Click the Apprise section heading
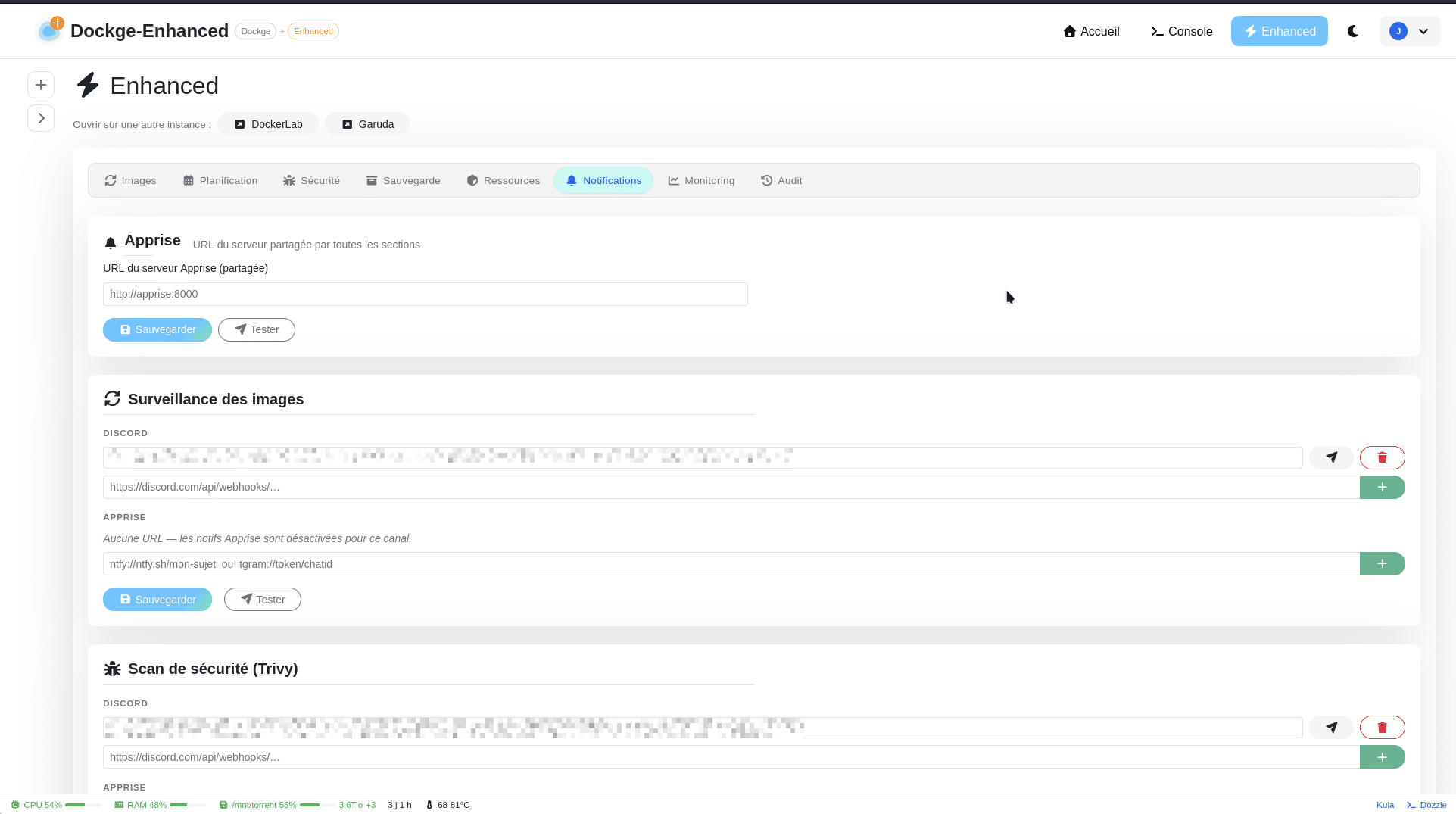This screenshot has width=1456, height=814. point(152,240)
